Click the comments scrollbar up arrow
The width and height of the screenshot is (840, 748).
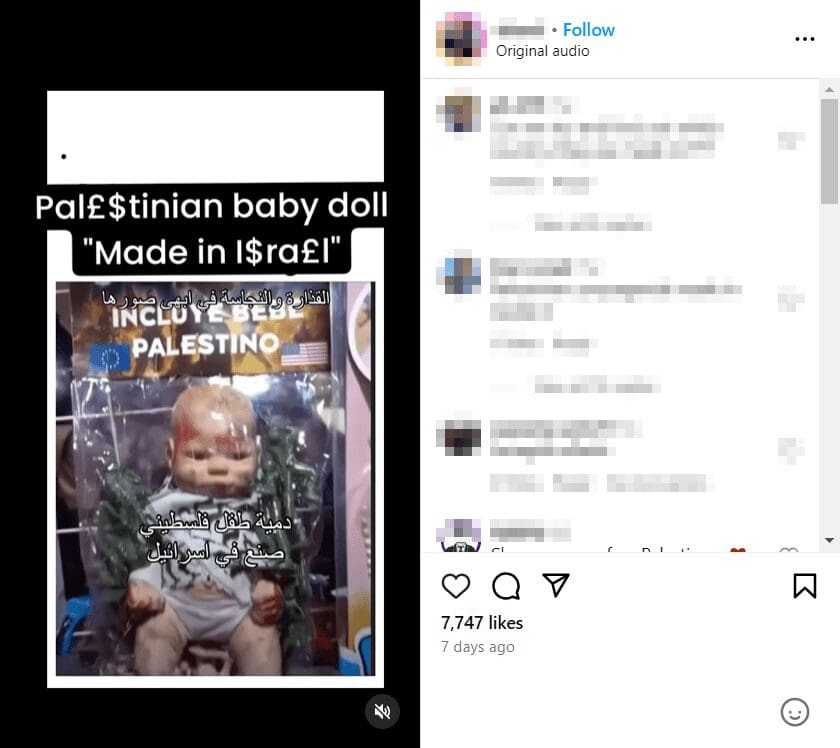pyautogui.click(x=829, y=90)
